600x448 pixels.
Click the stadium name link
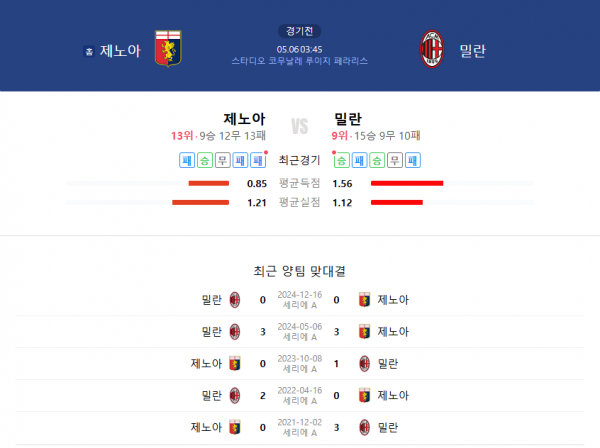click(x=300, y=61)
